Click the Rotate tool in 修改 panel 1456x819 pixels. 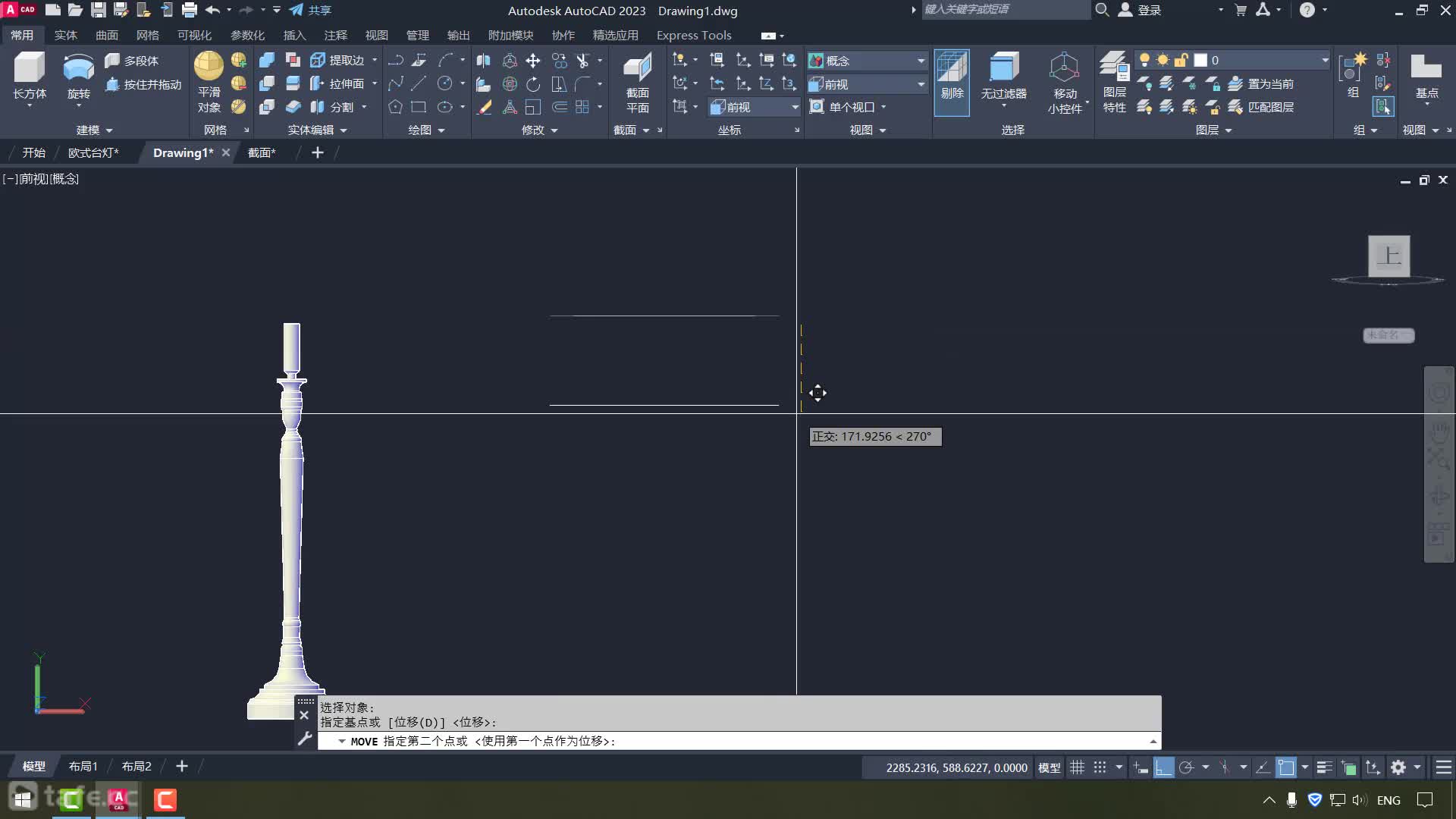pos(533,83)
